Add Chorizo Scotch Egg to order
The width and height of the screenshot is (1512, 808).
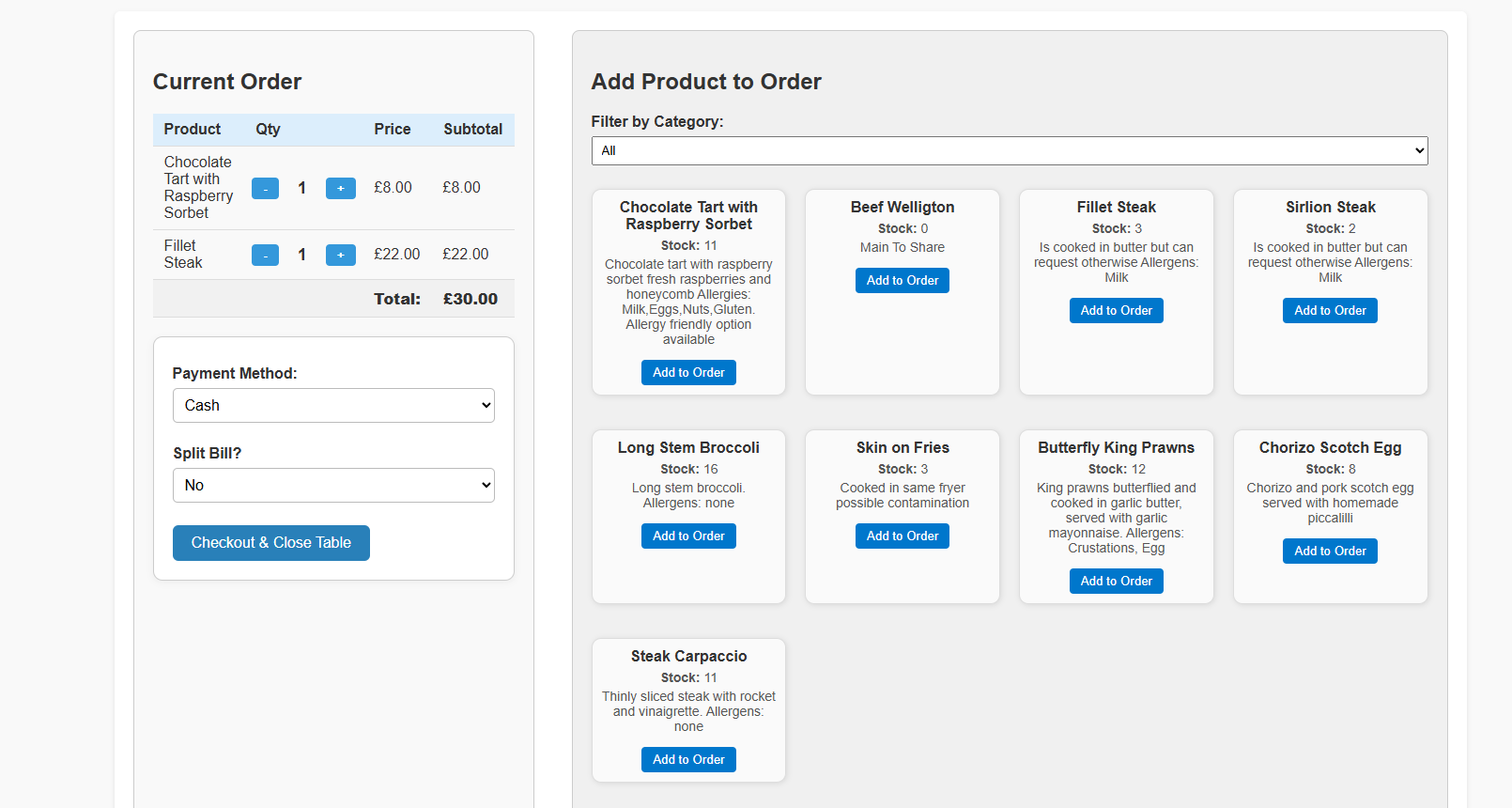[x=1329, y=552]
